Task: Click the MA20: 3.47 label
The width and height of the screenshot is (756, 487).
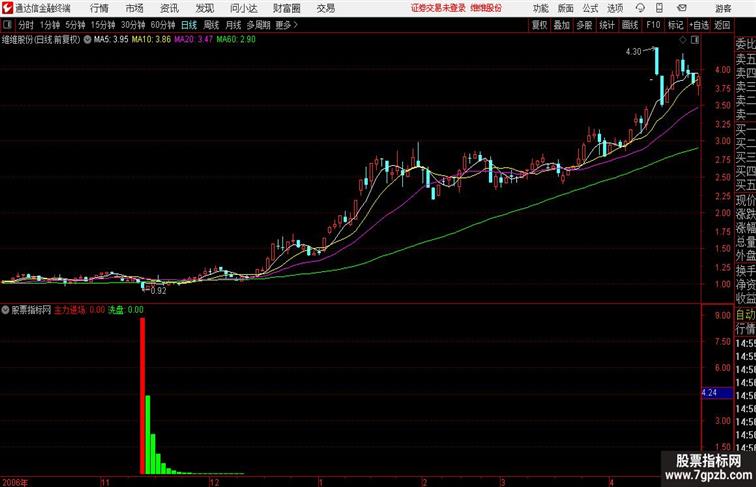Action: coord(193,40)
